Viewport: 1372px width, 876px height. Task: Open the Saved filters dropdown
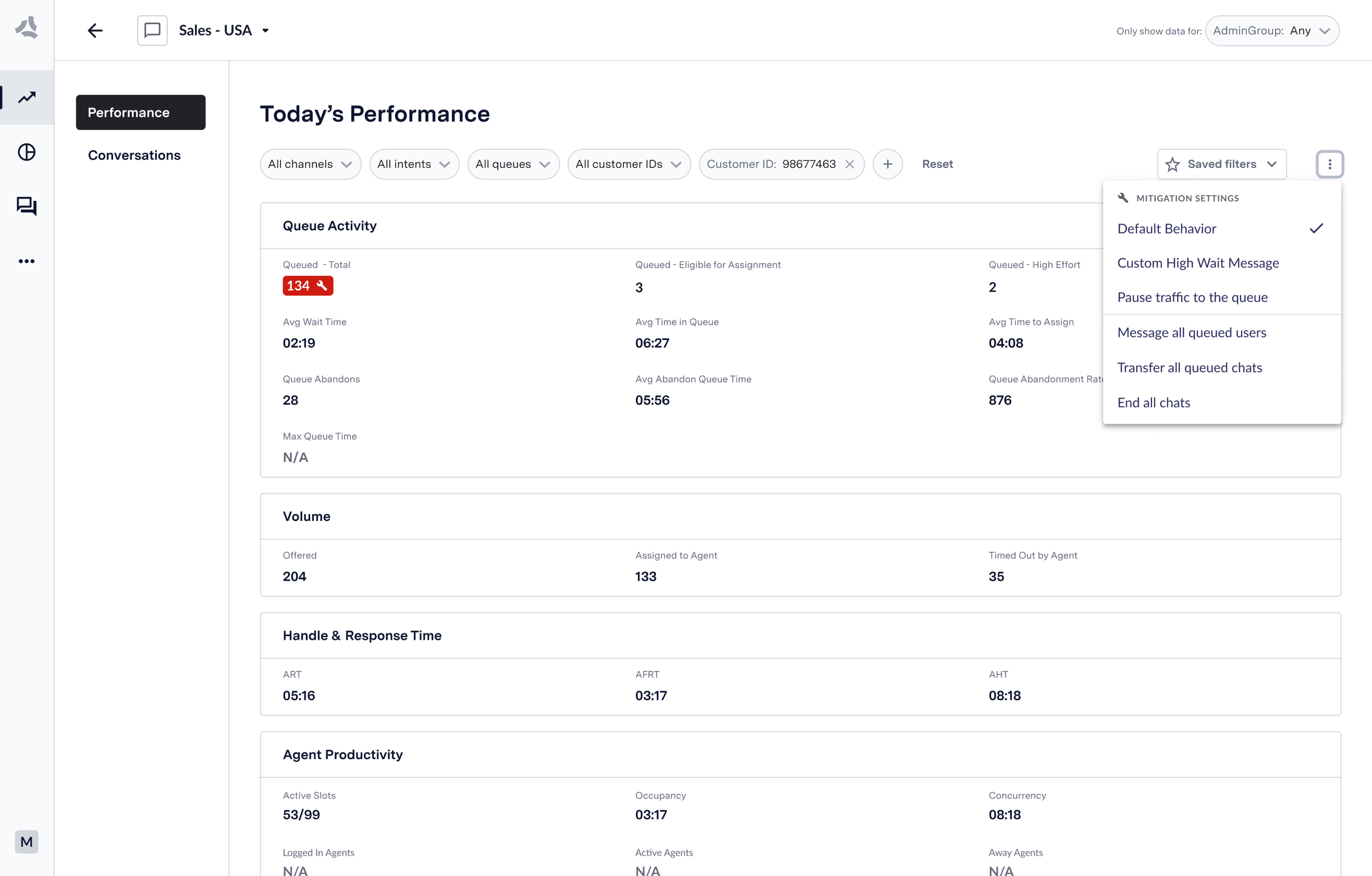(1221, 164)
